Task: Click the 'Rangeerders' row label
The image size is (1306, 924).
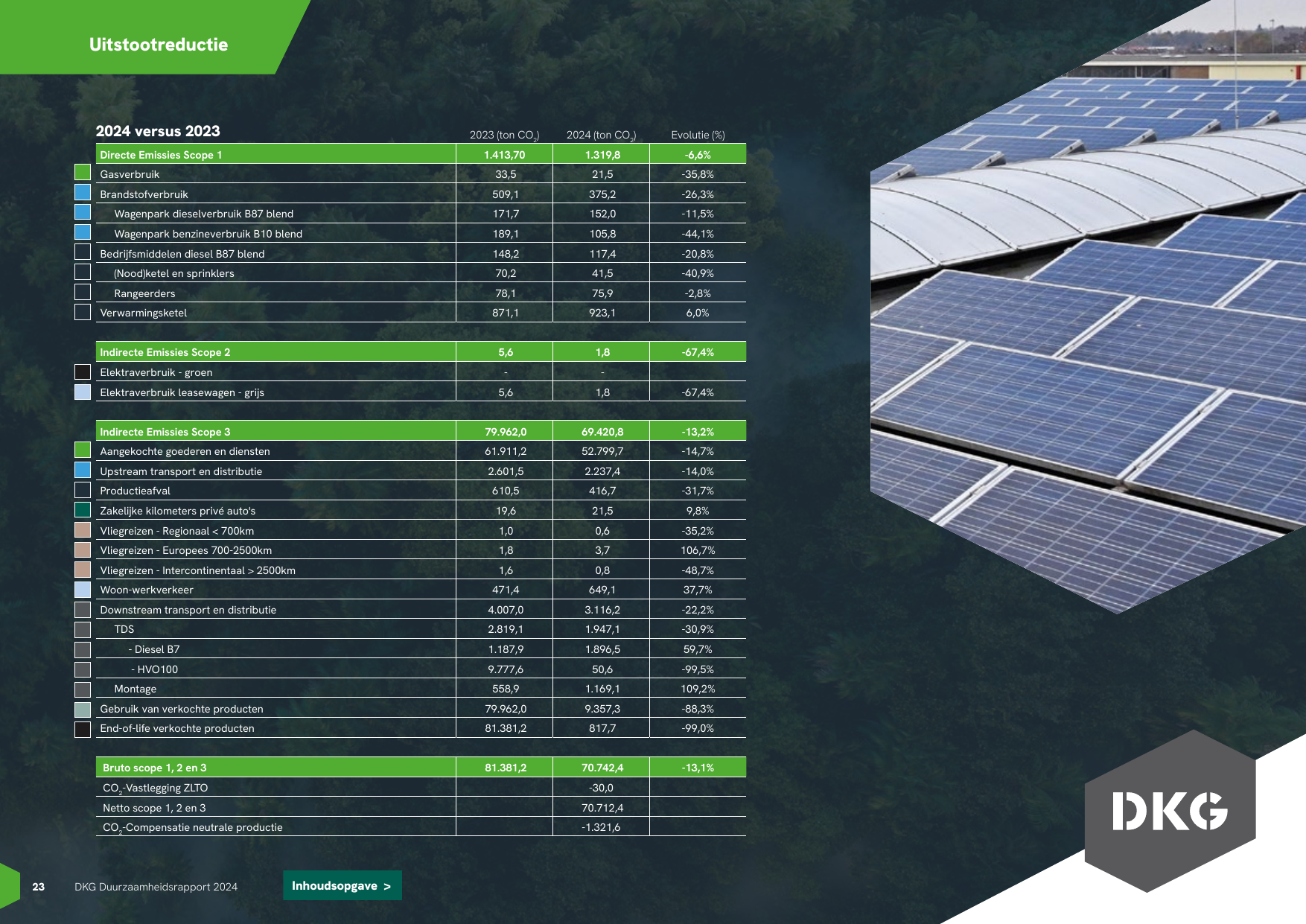Action: coord(144,293)
